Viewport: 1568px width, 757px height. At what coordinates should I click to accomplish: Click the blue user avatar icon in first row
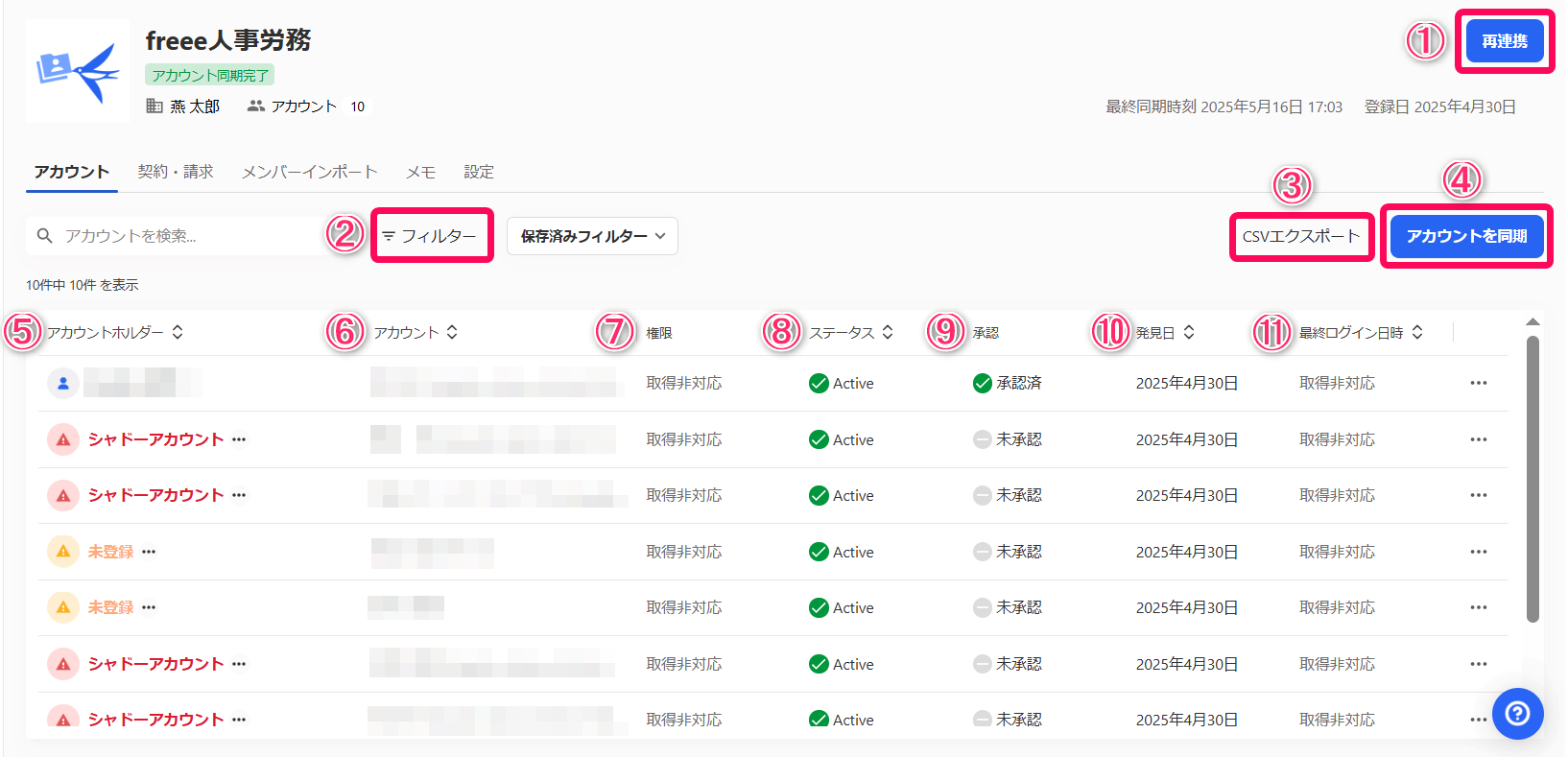(63, 383)
